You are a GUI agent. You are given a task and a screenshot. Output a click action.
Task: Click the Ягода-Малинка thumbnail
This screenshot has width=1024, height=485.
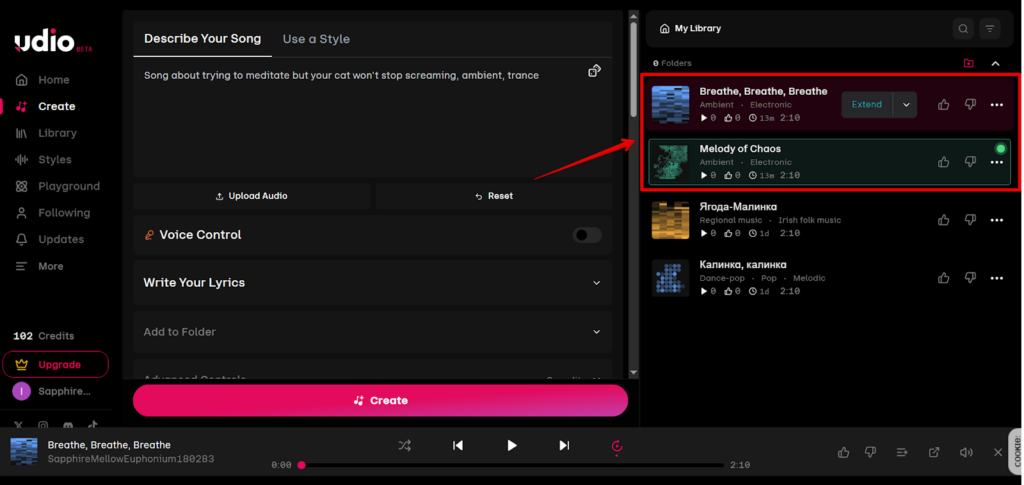click(671, 220)
